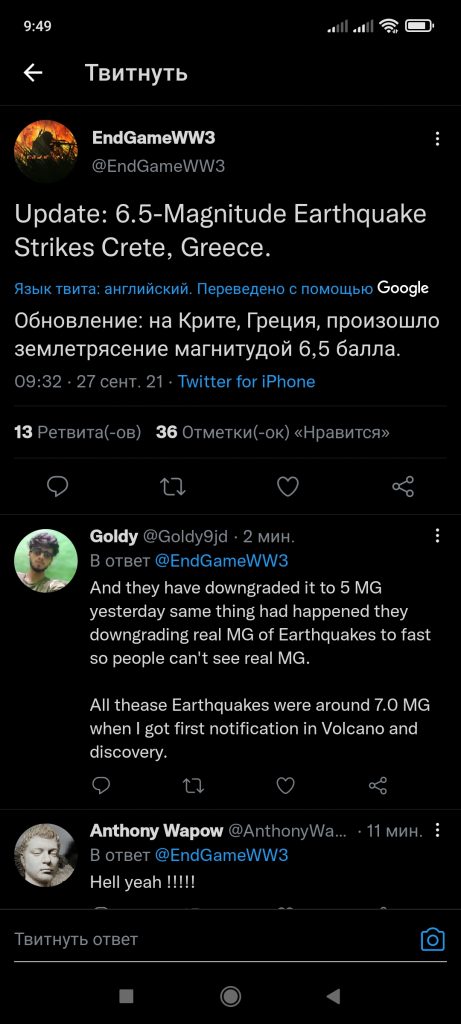Tap the back arrow in the header
This screenshot has height=1024, width=461.
tap(33, 73)
